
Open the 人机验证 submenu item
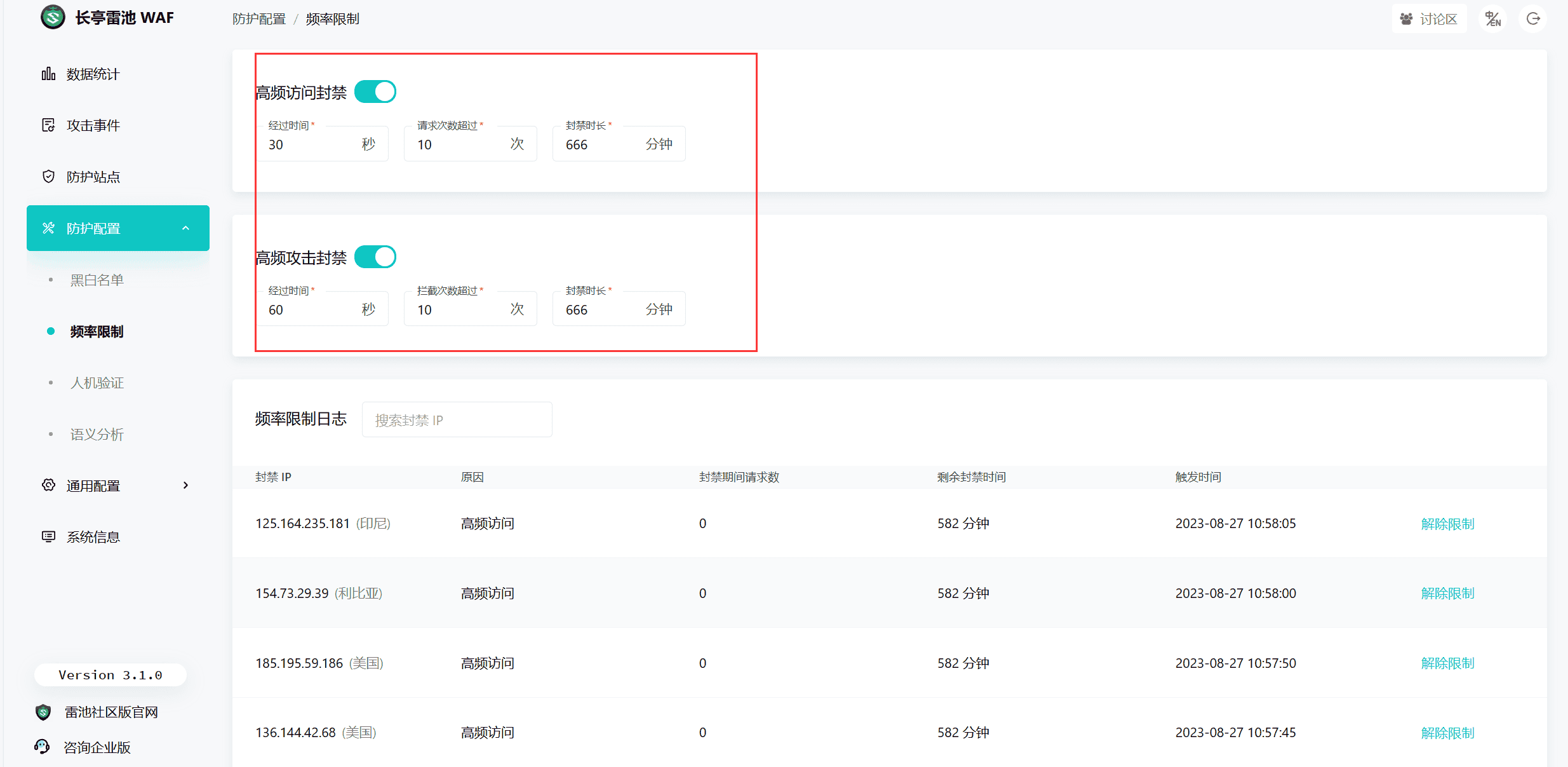pos(97,383)
